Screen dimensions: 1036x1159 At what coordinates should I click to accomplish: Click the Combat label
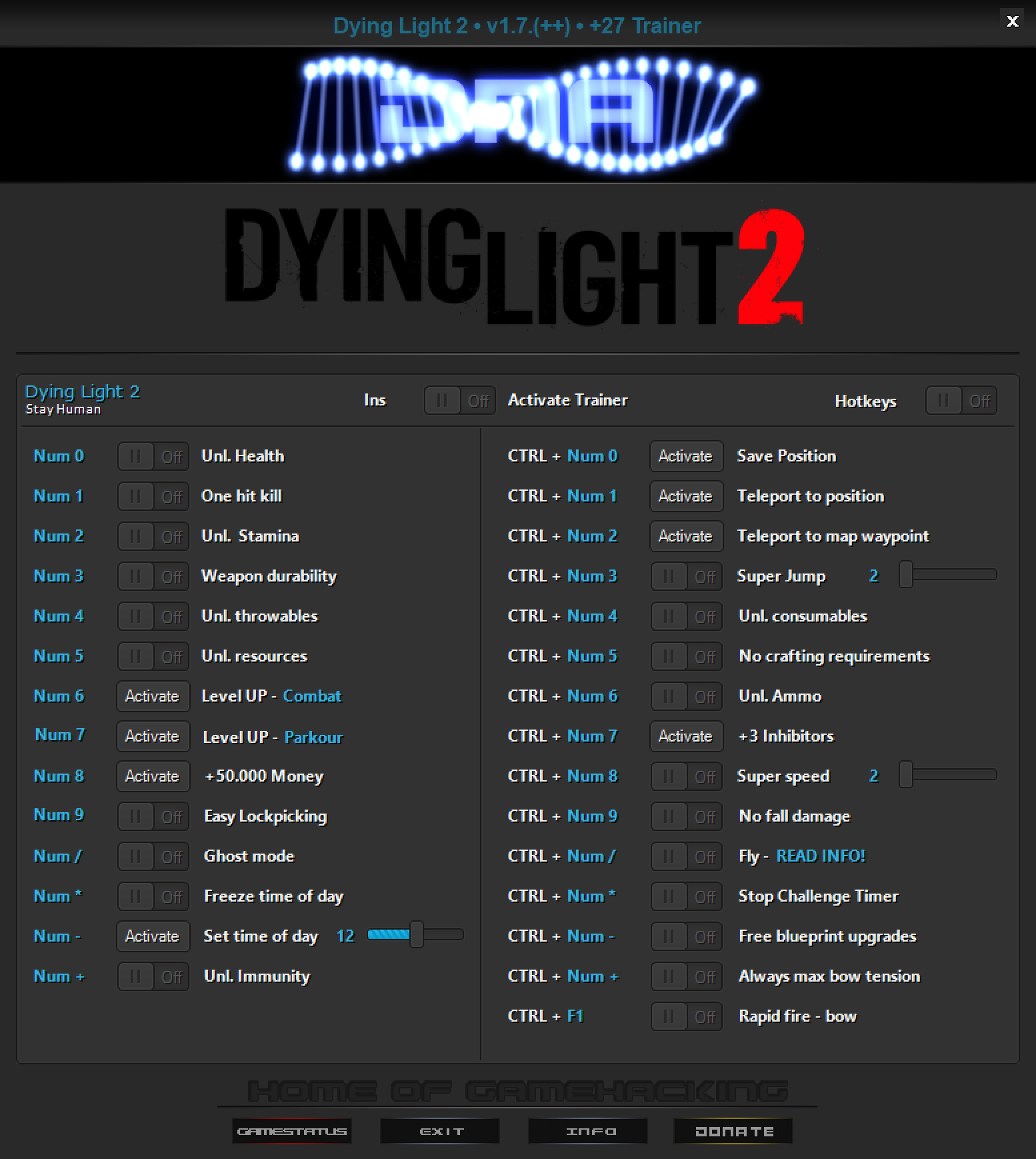click(x=312, y=696)
